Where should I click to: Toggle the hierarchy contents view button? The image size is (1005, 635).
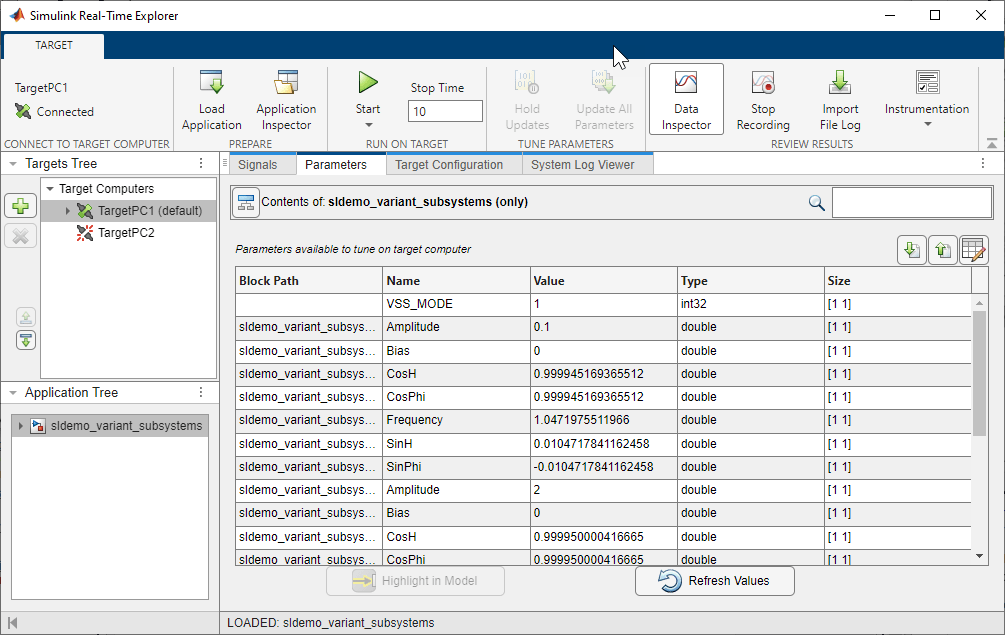[x=245, y=202]
